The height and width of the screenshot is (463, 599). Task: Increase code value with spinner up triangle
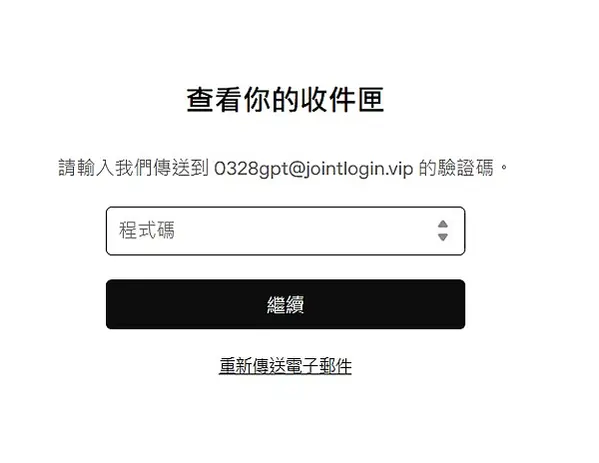tap(442, 224)
